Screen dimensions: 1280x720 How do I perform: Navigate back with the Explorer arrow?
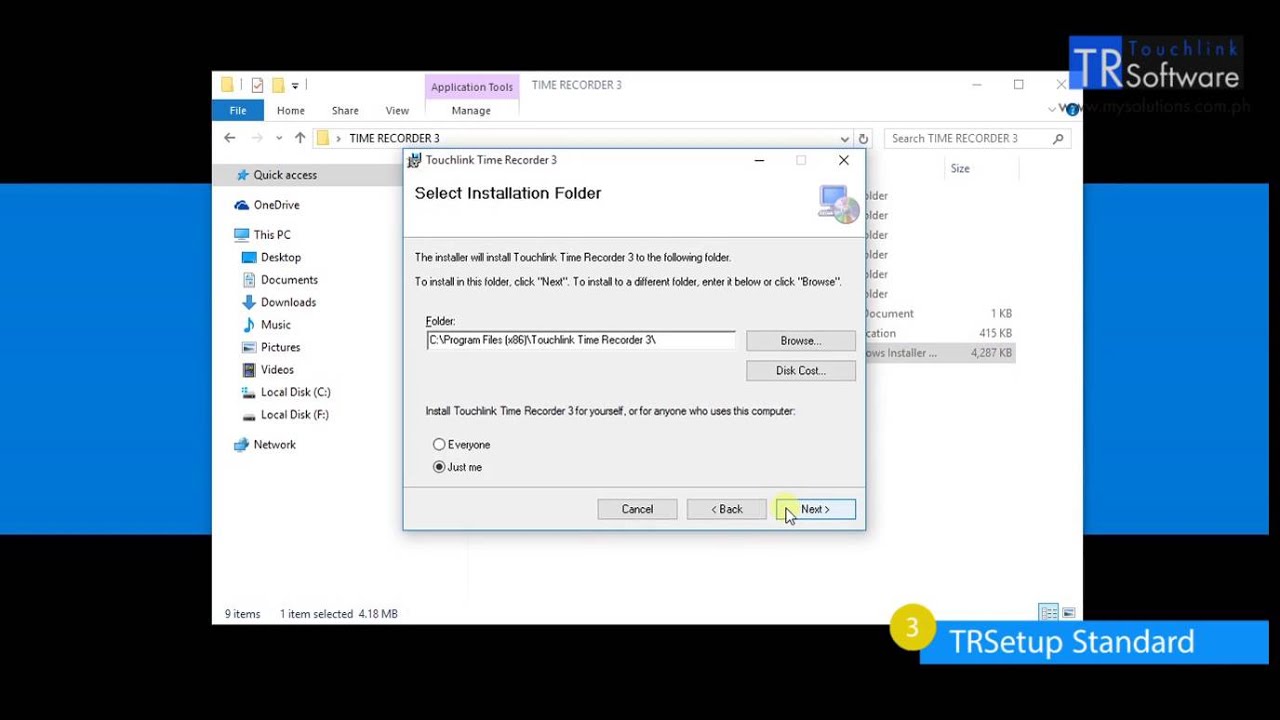tap(230, 138)
